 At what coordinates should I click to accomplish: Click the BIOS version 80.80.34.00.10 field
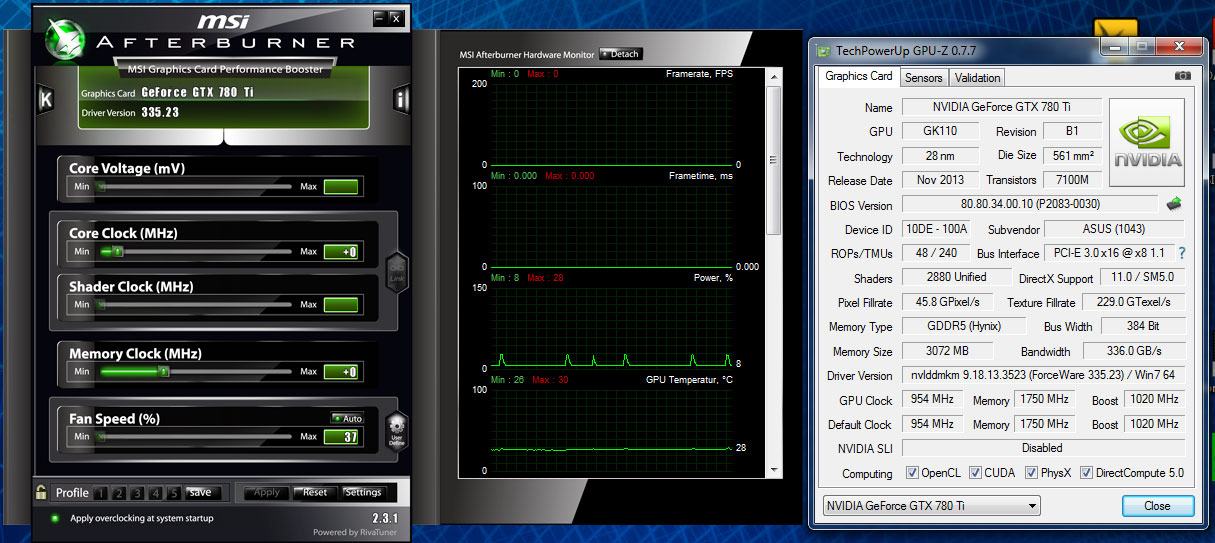pos(1031,204)
